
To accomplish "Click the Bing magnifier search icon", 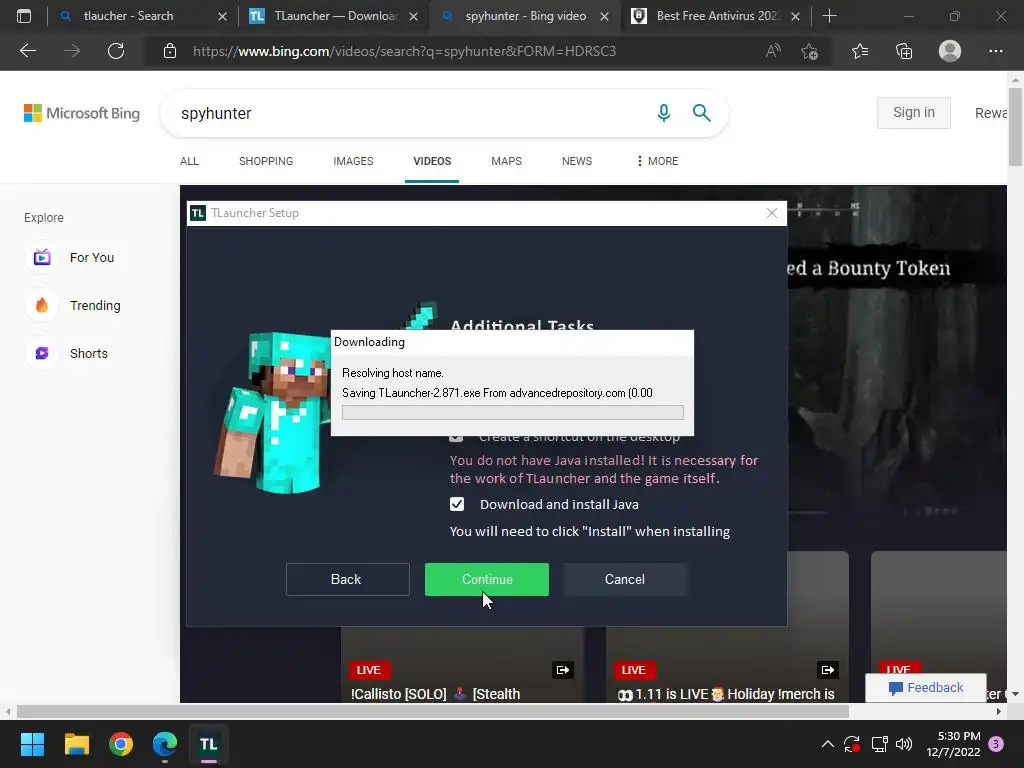I will (x=701, y=113).
